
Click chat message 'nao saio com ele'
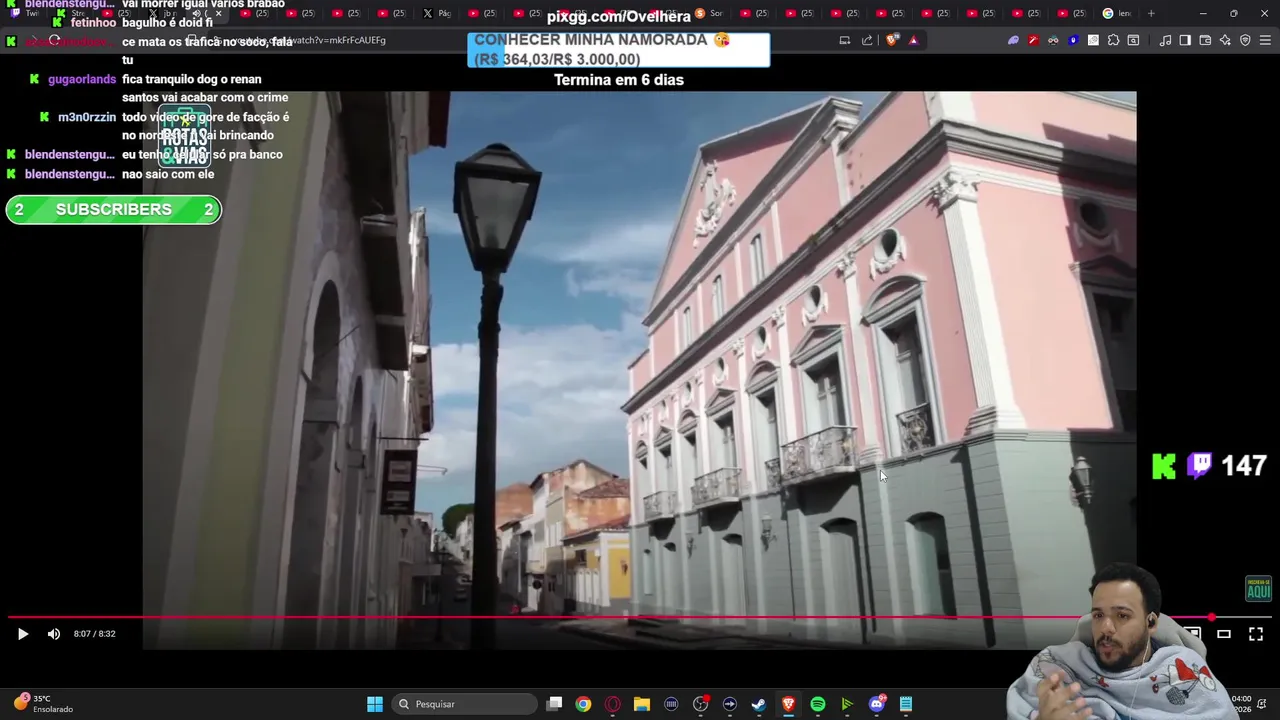pos(168,174)
